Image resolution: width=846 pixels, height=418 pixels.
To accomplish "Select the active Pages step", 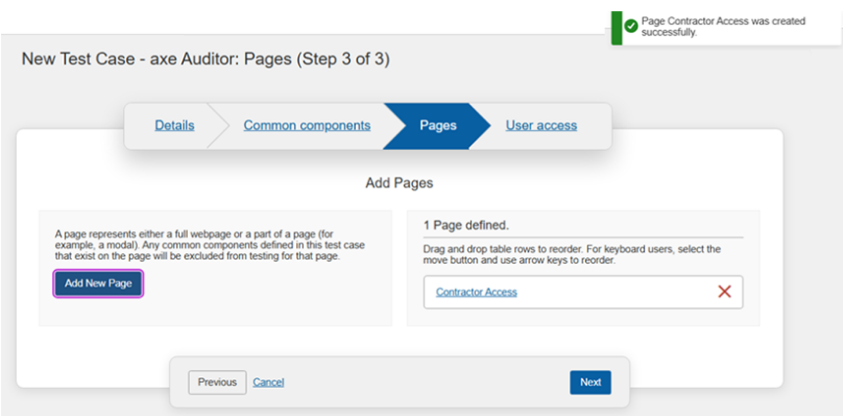I will (438, 126).
